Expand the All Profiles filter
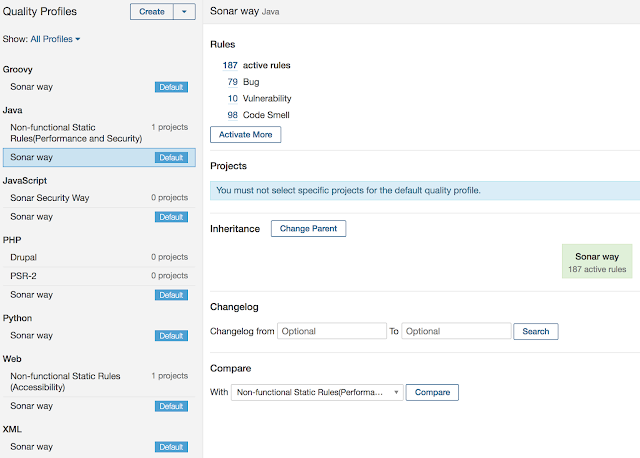Screen dimensions: 640x458 click(55, 39)
